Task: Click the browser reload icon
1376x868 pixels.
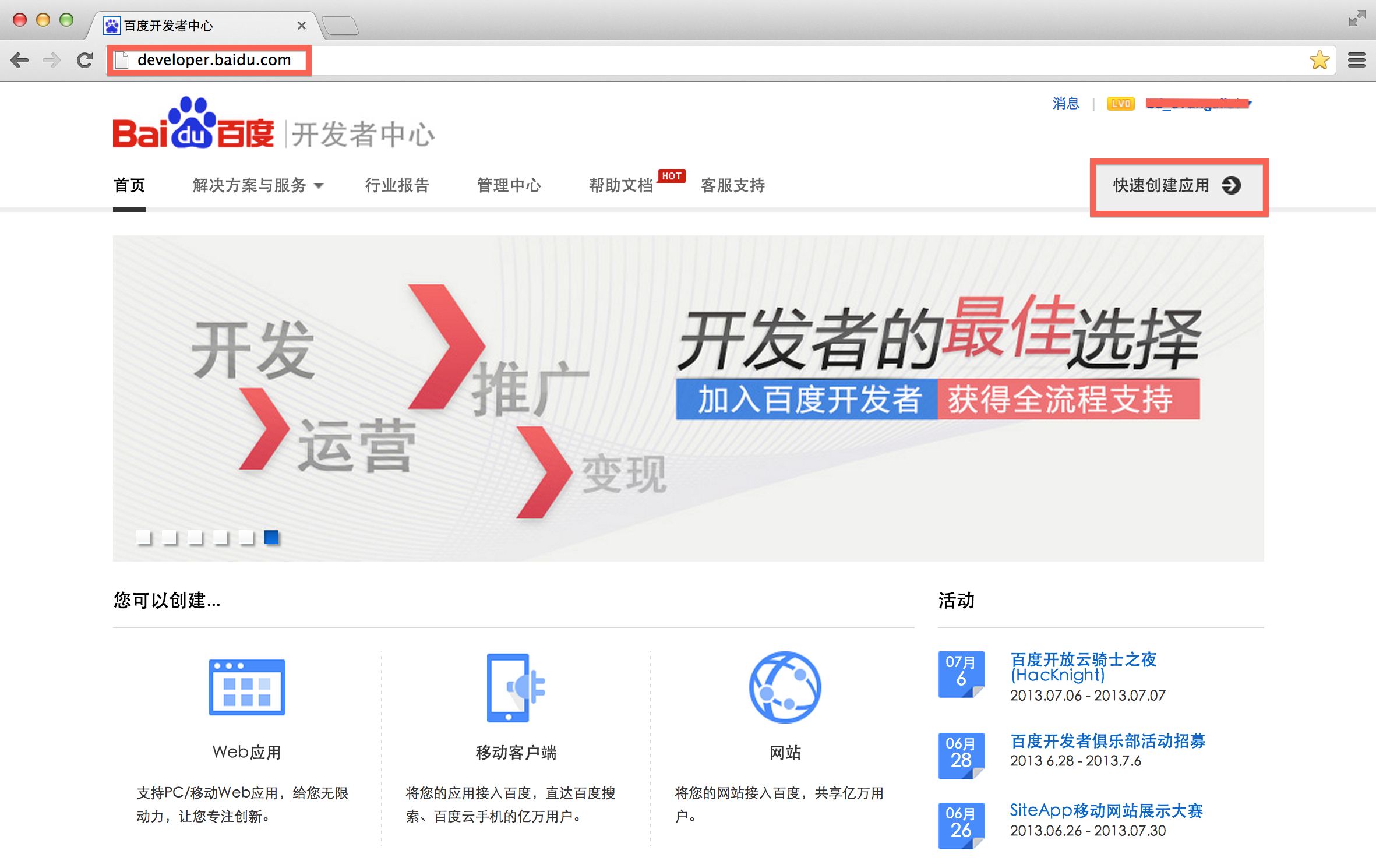Action: 85,60
